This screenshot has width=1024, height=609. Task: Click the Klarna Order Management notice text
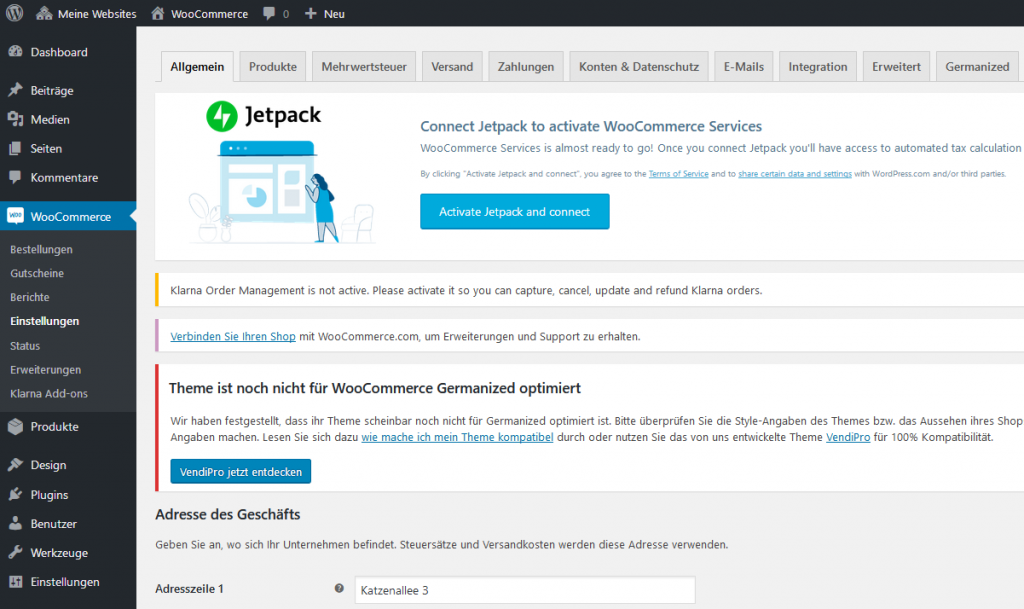tap(466, 290)
